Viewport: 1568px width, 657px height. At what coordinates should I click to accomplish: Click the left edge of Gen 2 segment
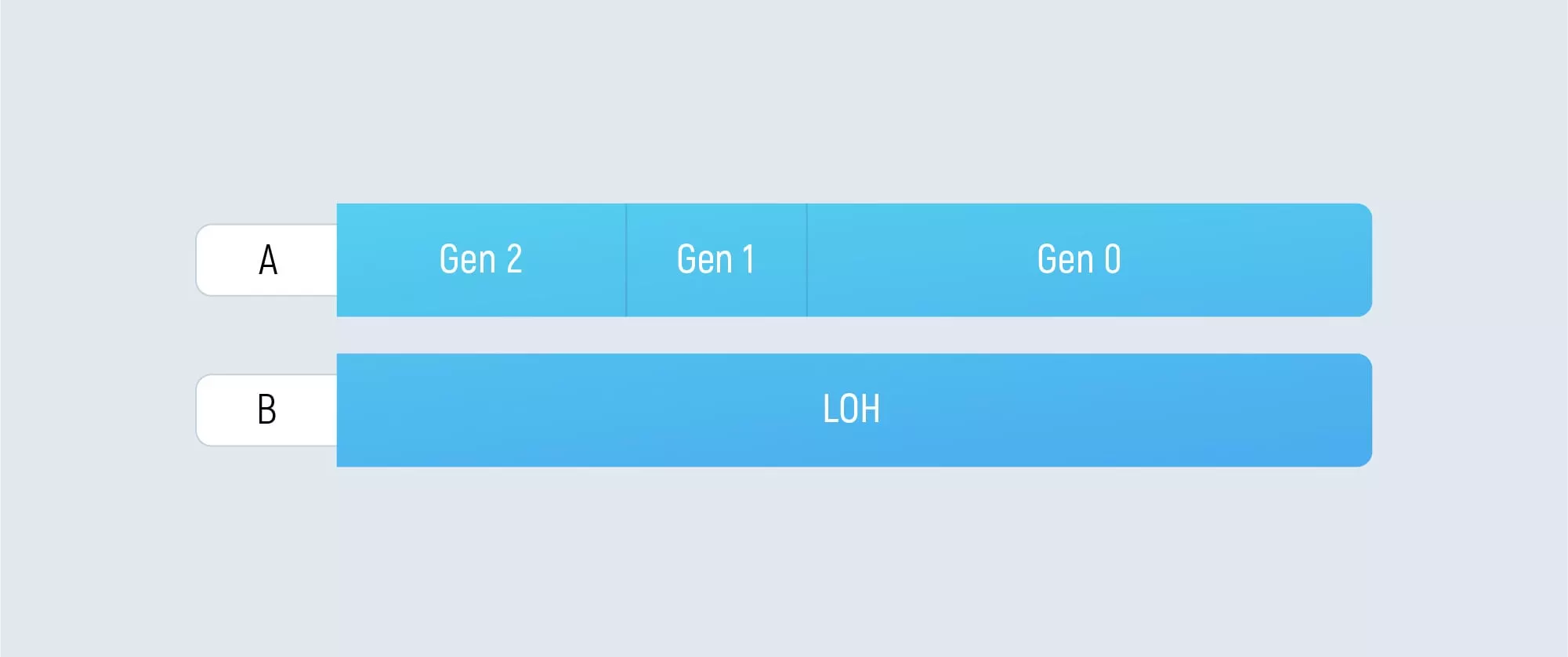pyautogui.click(x=340, y=260)
